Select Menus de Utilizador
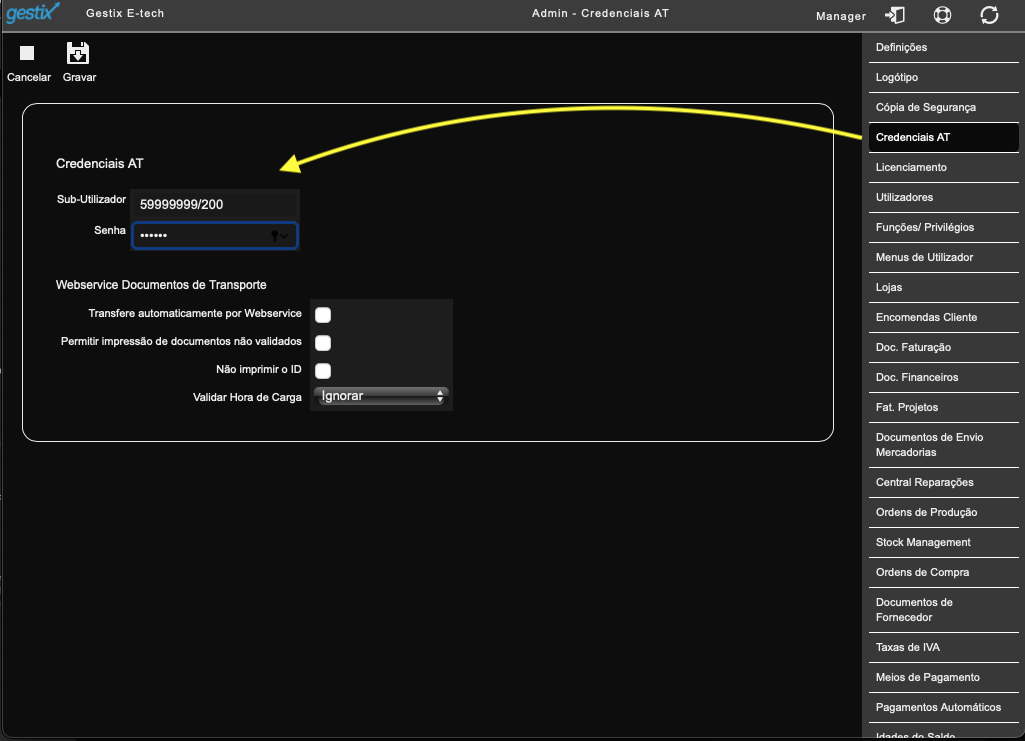Viewport: 1025px width, 741px height. pos(943,258)
